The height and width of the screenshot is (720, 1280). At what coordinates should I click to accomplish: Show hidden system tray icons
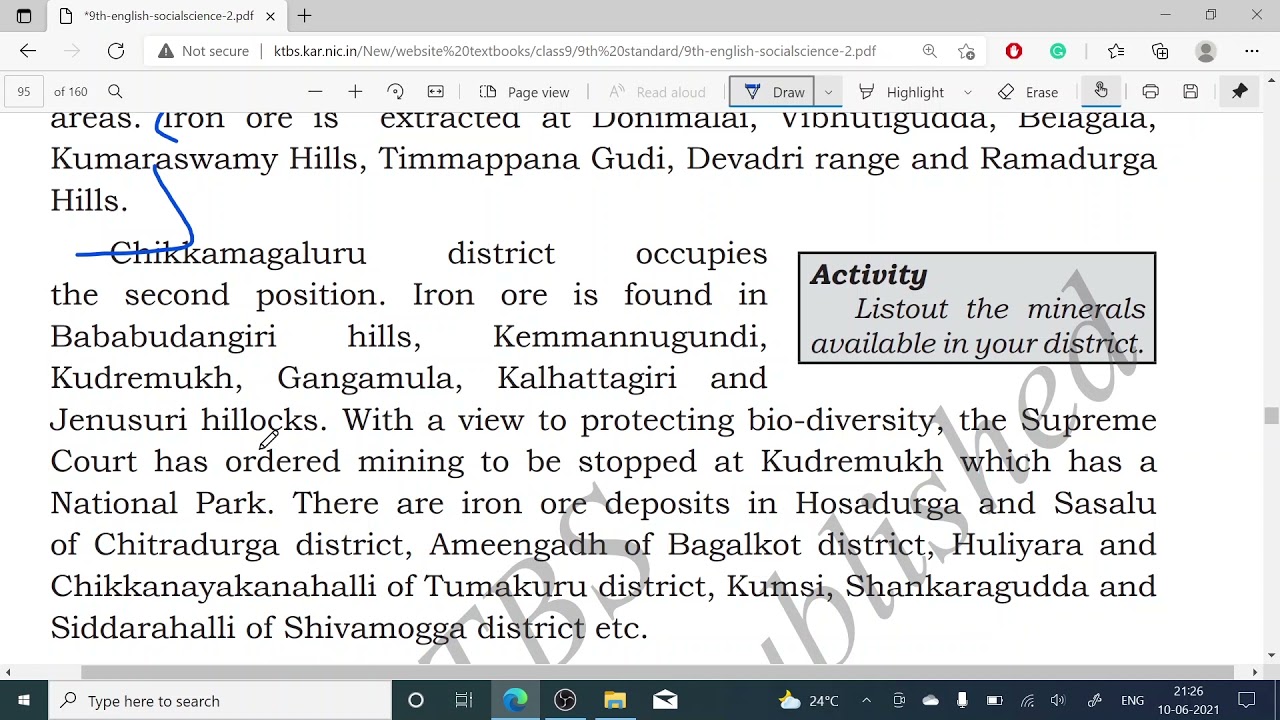coord(866,700)
